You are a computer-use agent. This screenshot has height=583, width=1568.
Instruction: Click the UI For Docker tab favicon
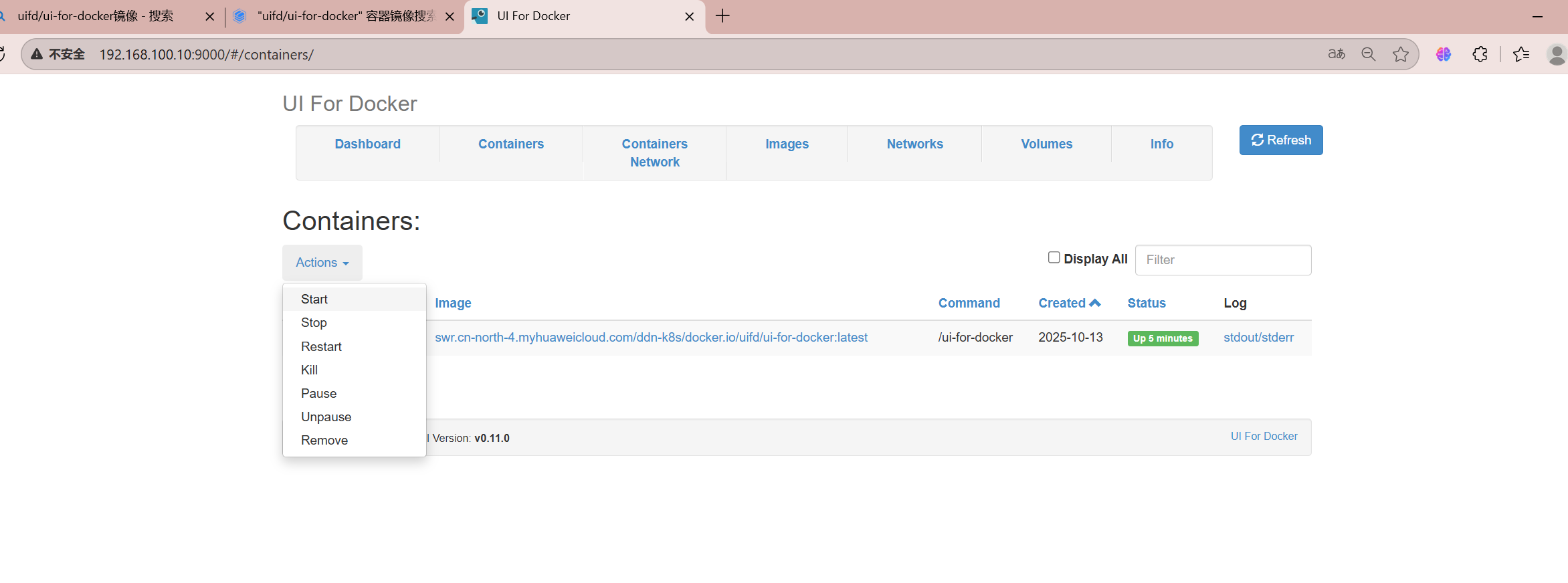[x=480, y=16]
